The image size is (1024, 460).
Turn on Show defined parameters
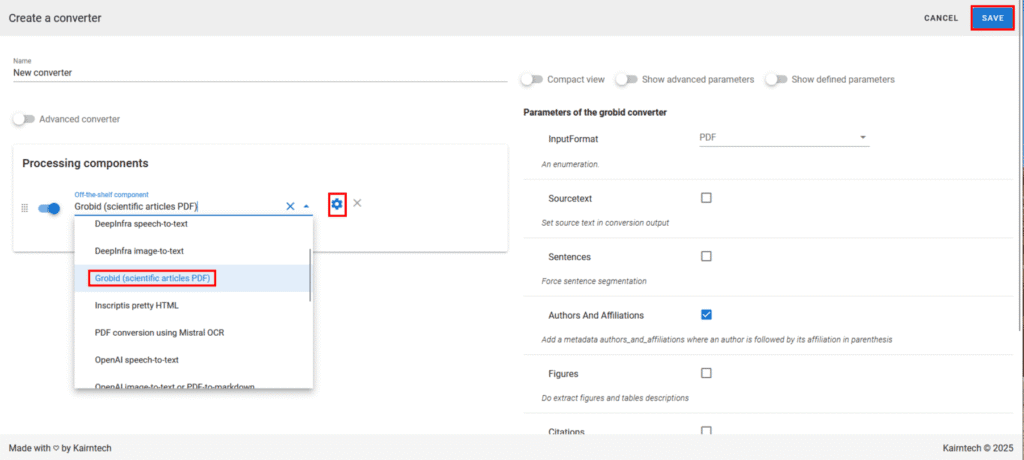point(776,79)
